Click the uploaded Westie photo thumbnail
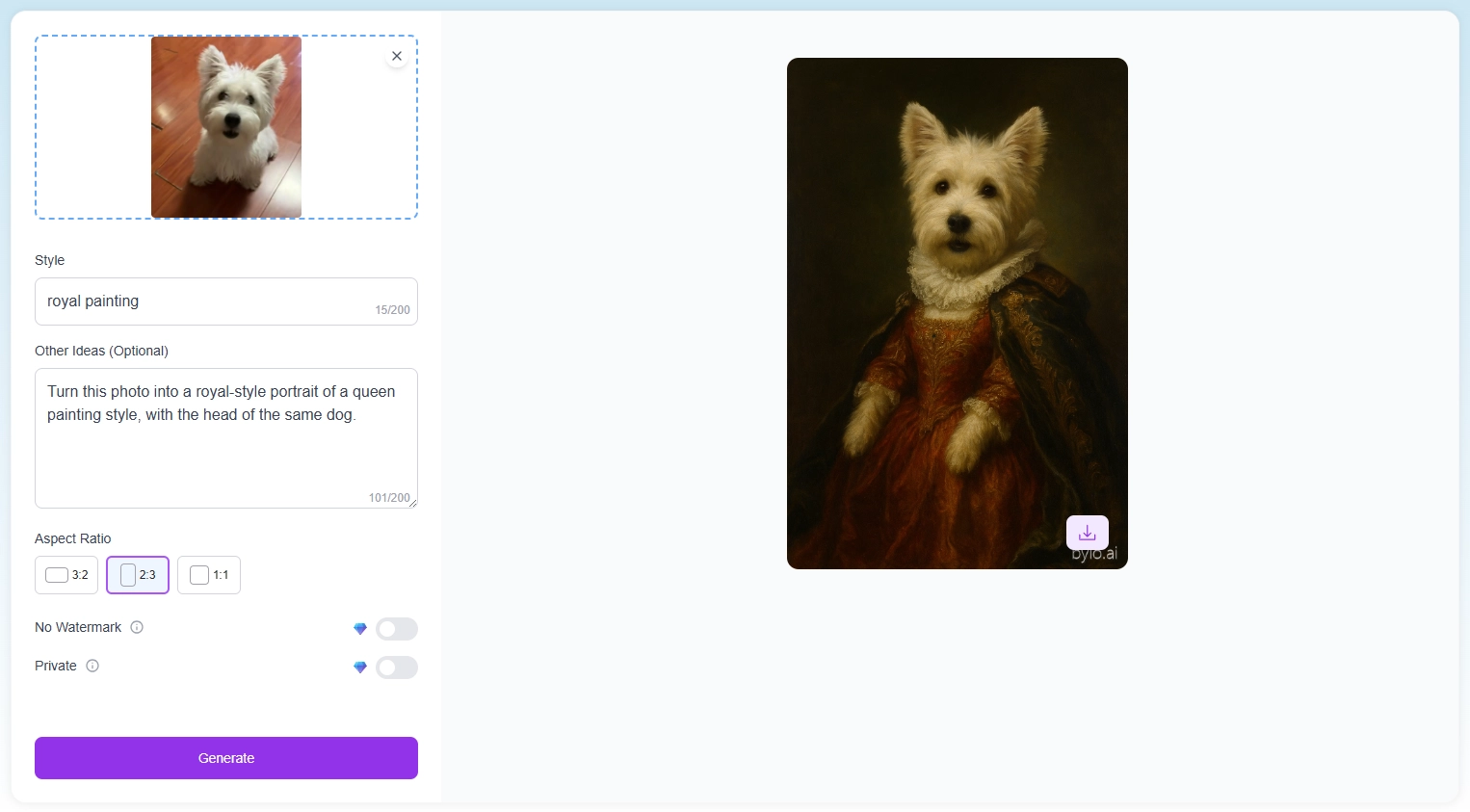Viewport: 1470px width, 812px height. click(225, 126)
